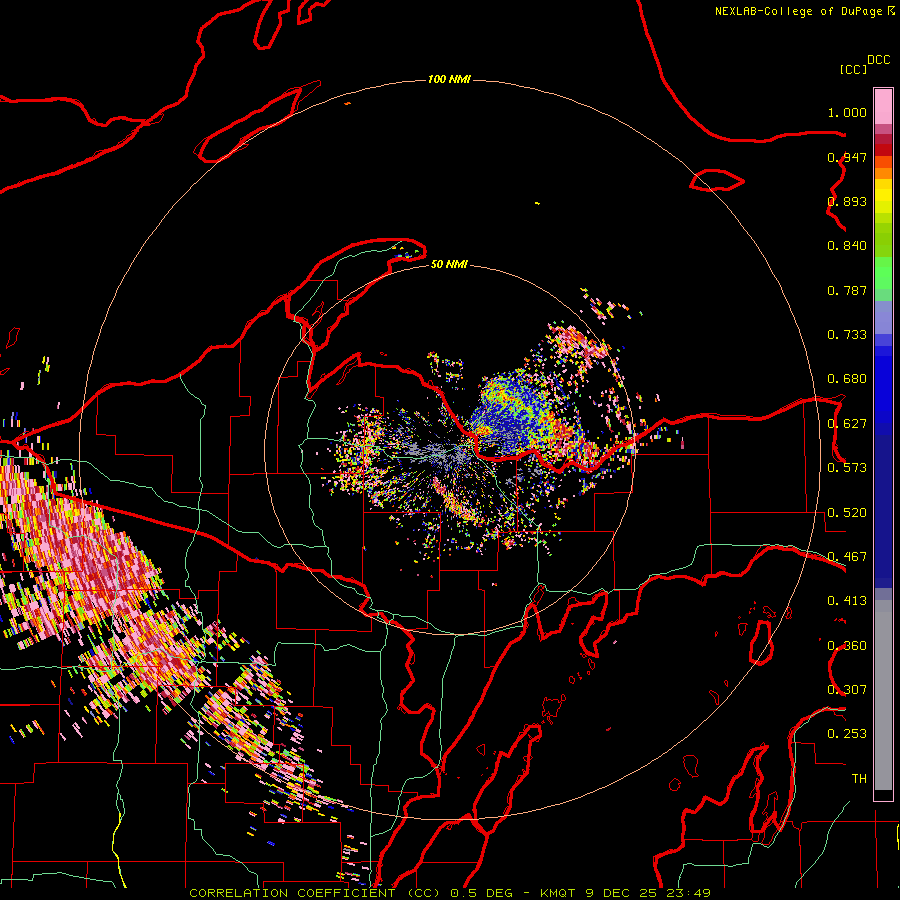Pick the gray segment of the color bar

pyautogui.click(x=883, y=695)
